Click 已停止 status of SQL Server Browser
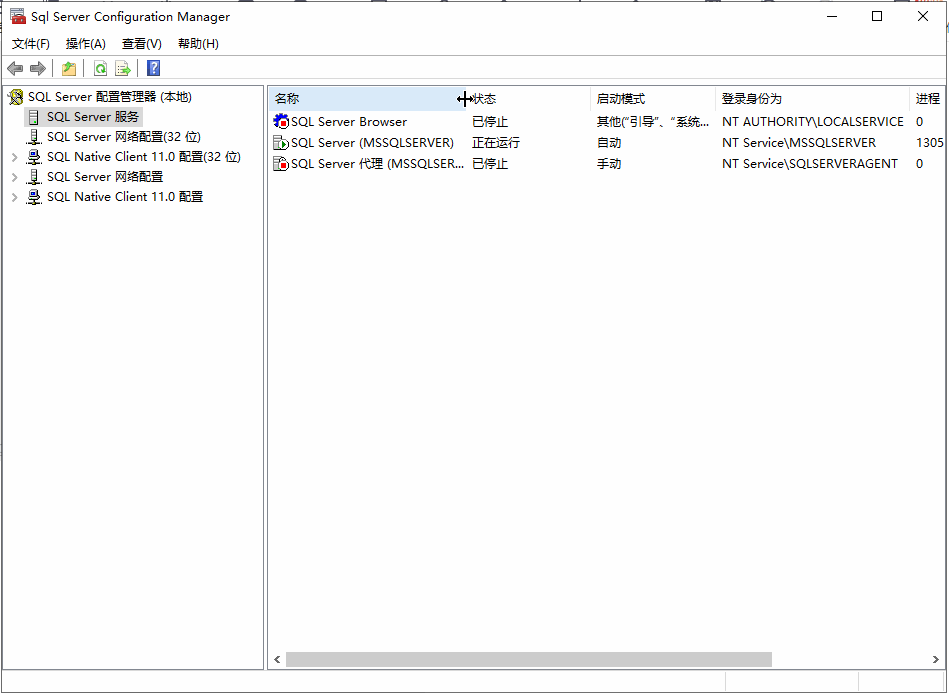The width and height of the screenshot is (949, 693). [490, 122]
